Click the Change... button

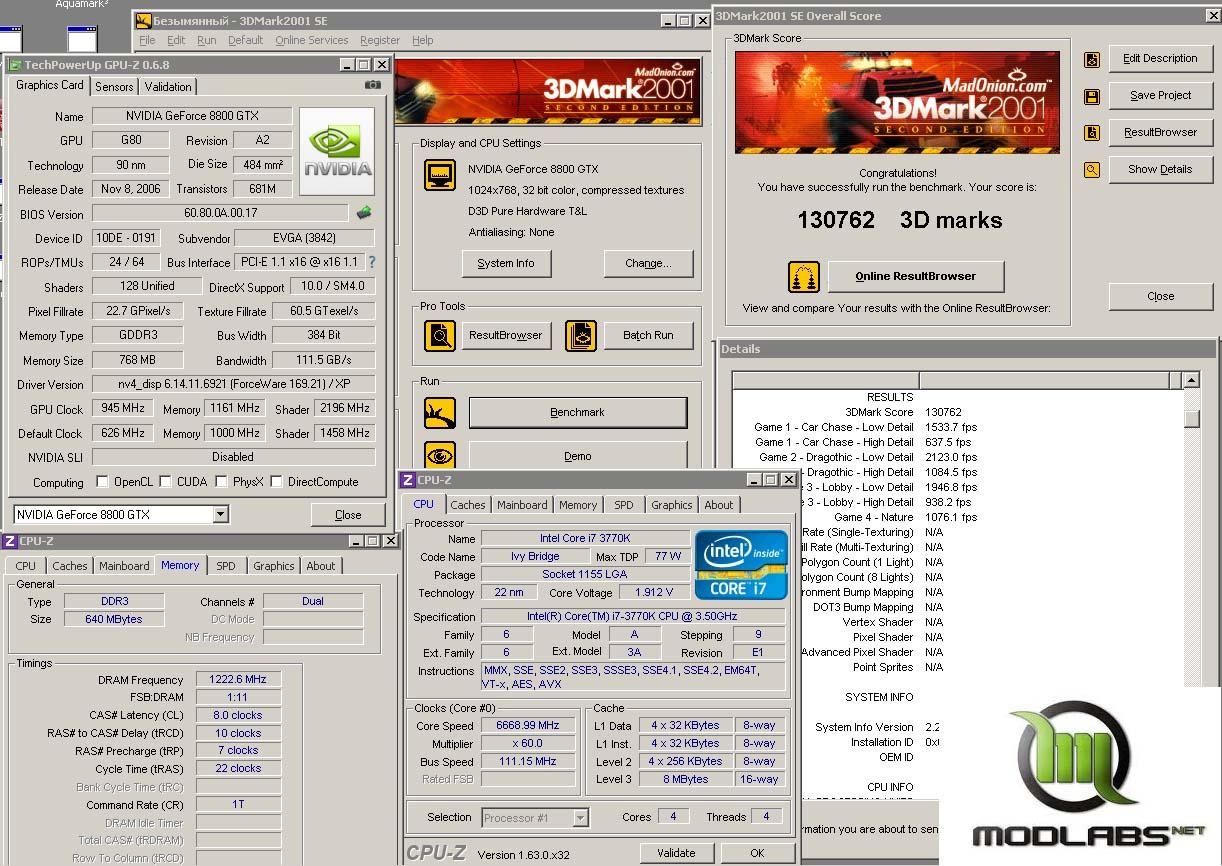648,264
